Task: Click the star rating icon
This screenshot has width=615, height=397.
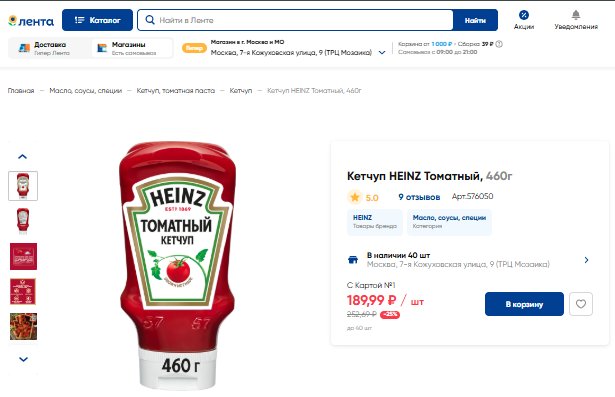Action: tap(355, 197)
